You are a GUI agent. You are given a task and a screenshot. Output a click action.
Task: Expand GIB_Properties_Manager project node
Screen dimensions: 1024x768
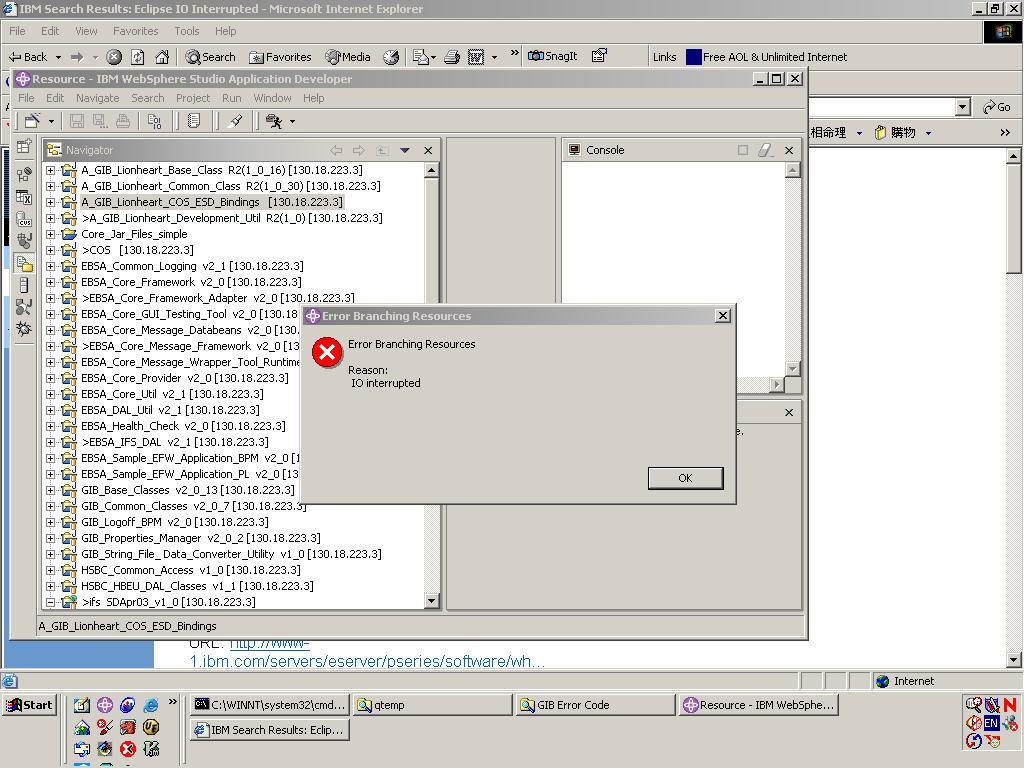(50, 538)
